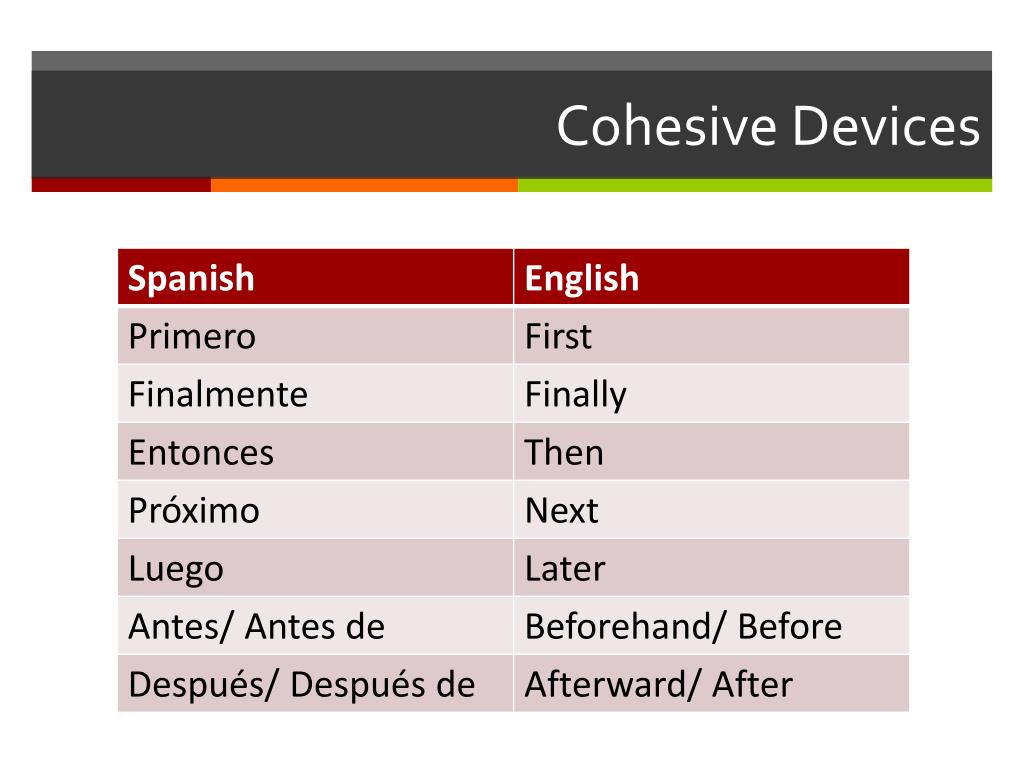
Task: Select the Finalmente cell
Action: (x=315, y=394)
